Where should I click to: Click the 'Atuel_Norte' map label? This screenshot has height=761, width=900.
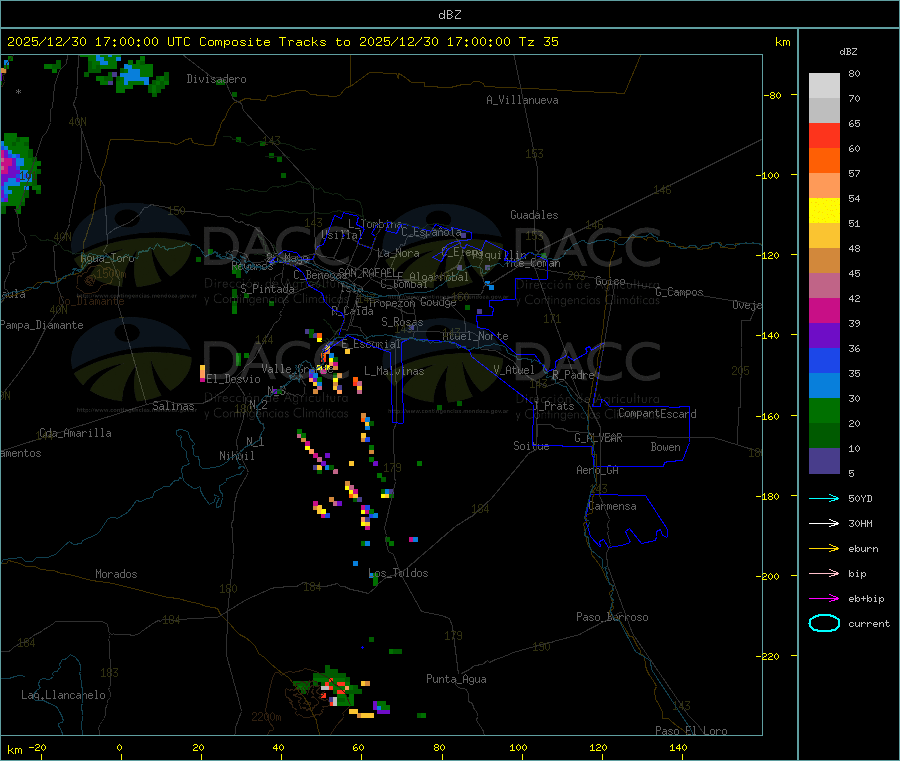pyautogui.click(x=475, y=336)
